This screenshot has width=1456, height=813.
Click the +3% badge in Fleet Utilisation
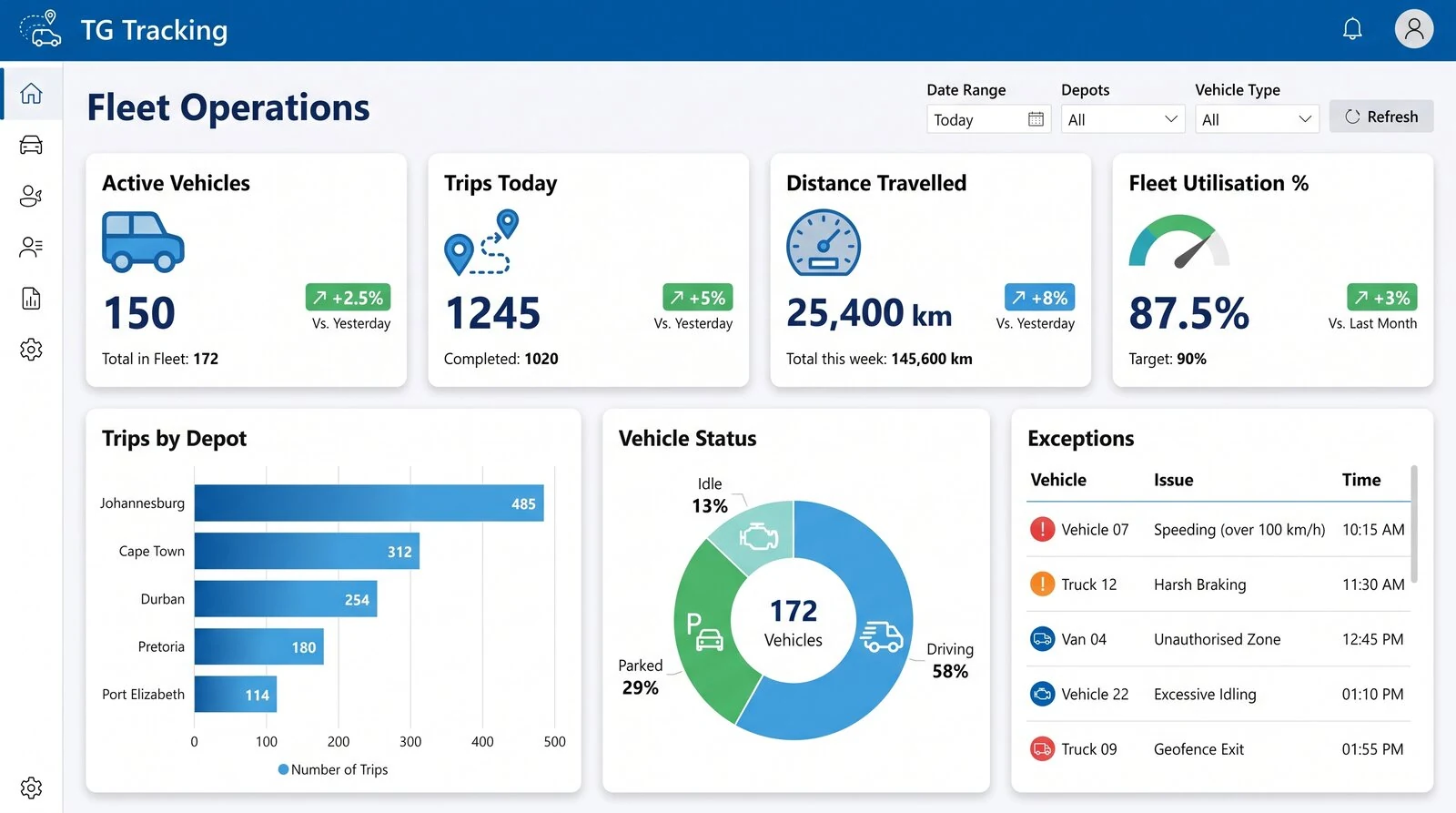tap(1382, 298)
